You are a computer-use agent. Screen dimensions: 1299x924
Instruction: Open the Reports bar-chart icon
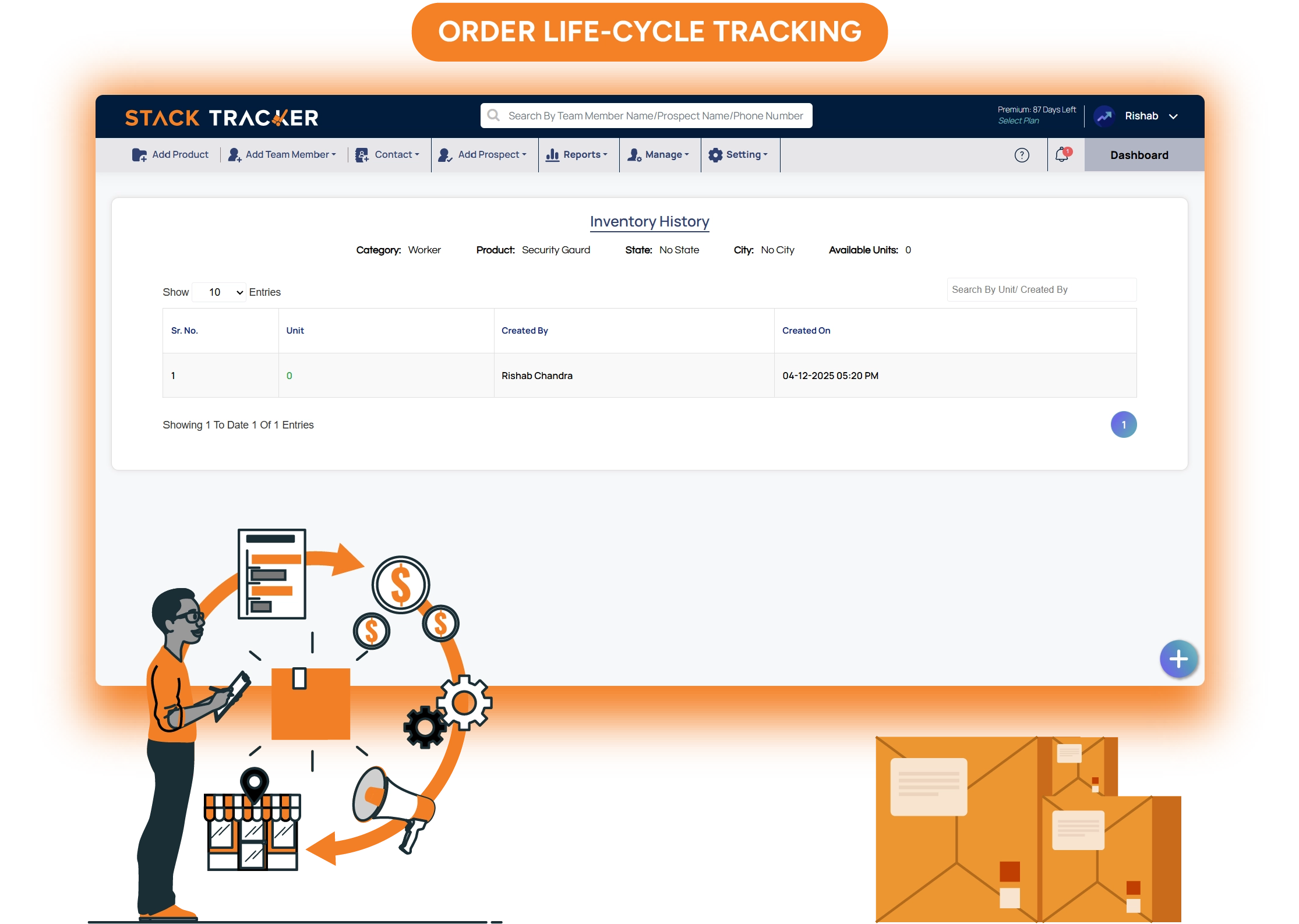[552, 155]
